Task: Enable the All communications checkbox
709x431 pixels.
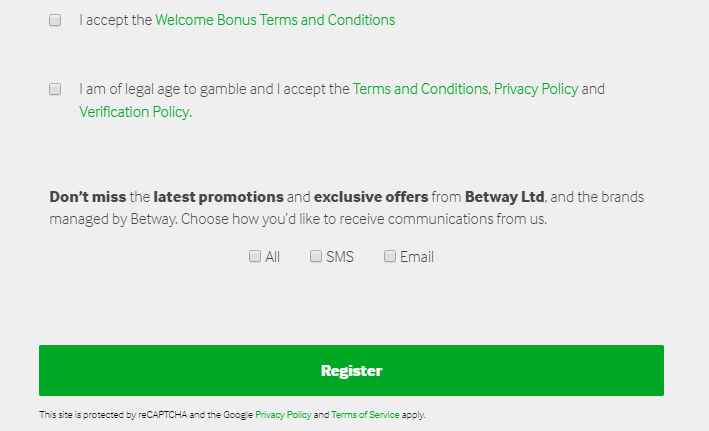Action: [x=255, y=256]
